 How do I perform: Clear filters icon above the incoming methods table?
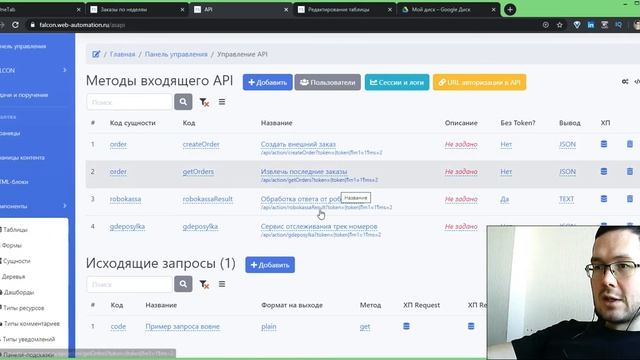click(x=204, y=102)
